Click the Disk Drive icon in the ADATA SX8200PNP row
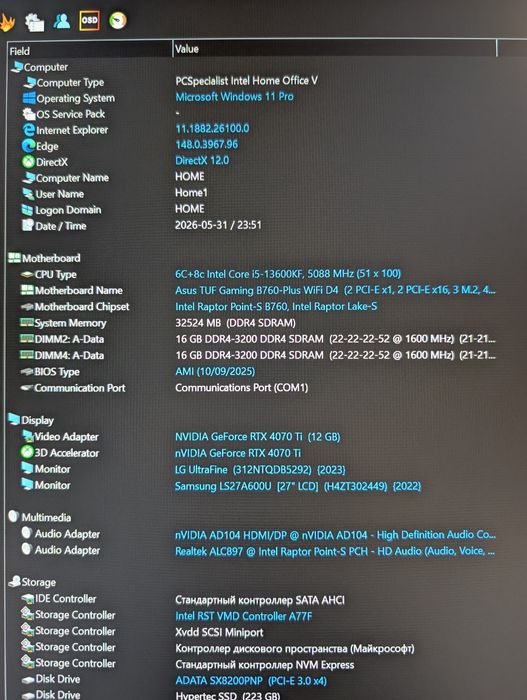This screenshot has height=700, width=527. point(28,679)
